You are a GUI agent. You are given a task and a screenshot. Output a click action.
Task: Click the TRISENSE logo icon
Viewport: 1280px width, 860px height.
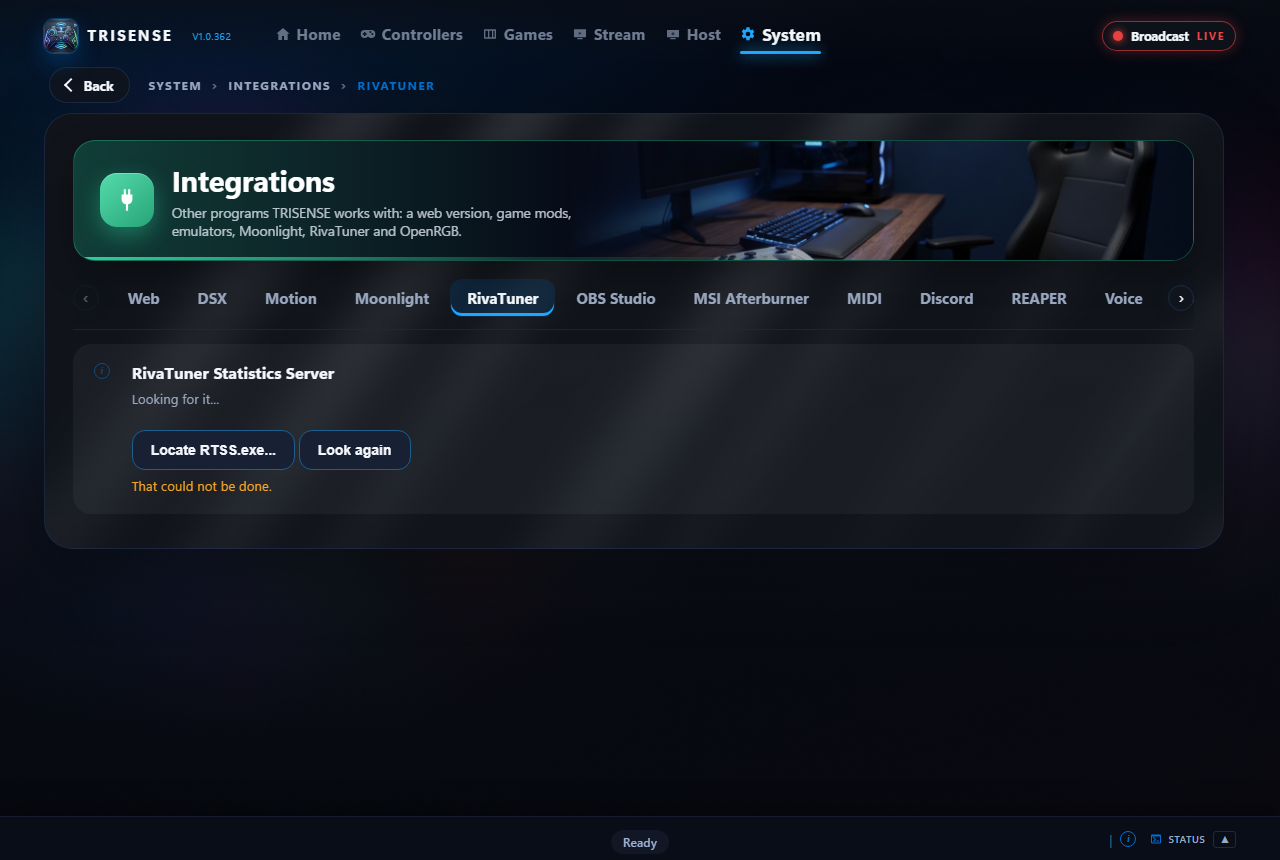pos(61,36)
